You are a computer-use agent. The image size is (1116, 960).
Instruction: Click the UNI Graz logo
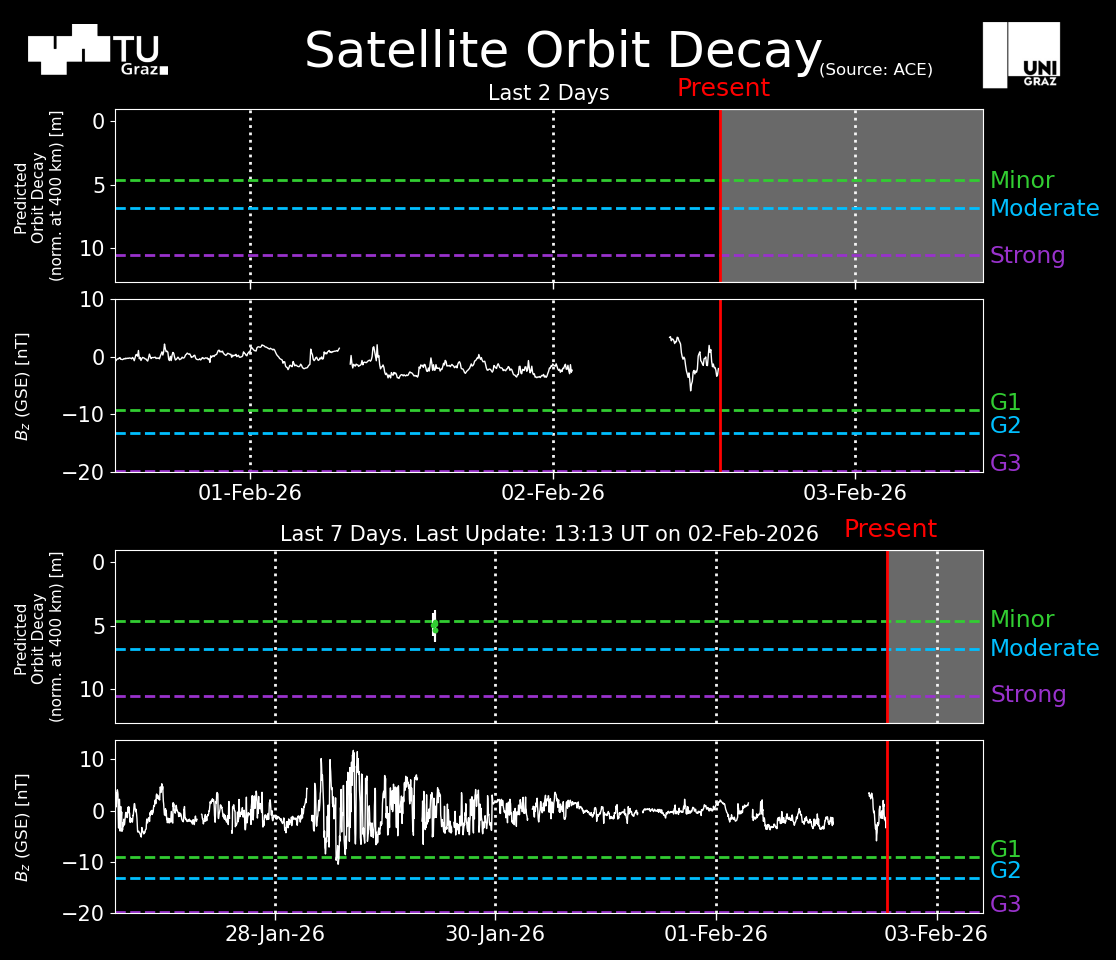click(1021, 55)
